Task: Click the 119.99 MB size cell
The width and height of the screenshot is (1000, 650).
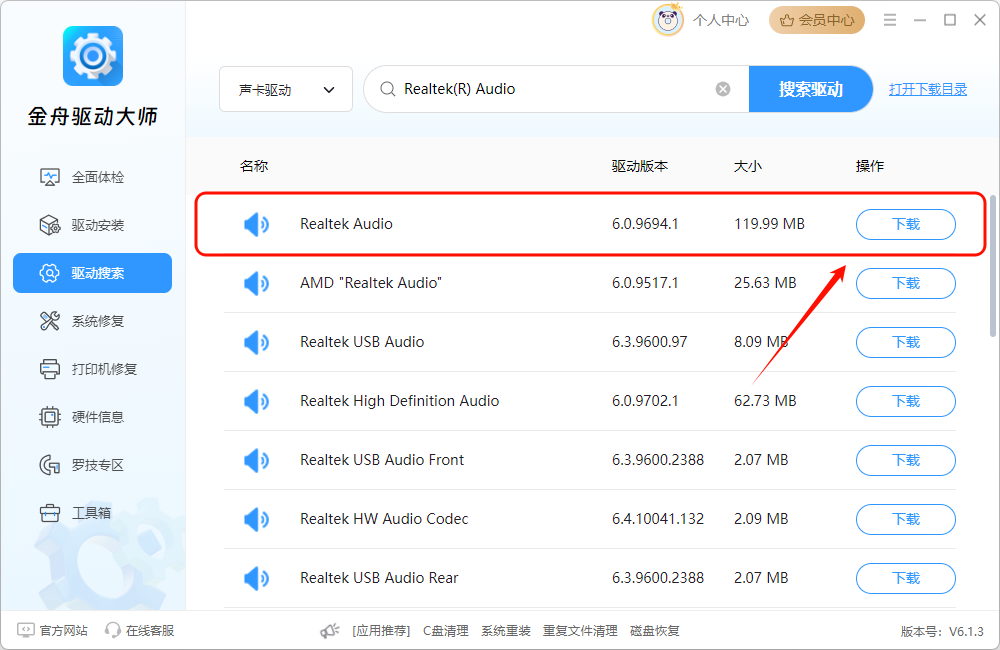Action: (769, 224)
